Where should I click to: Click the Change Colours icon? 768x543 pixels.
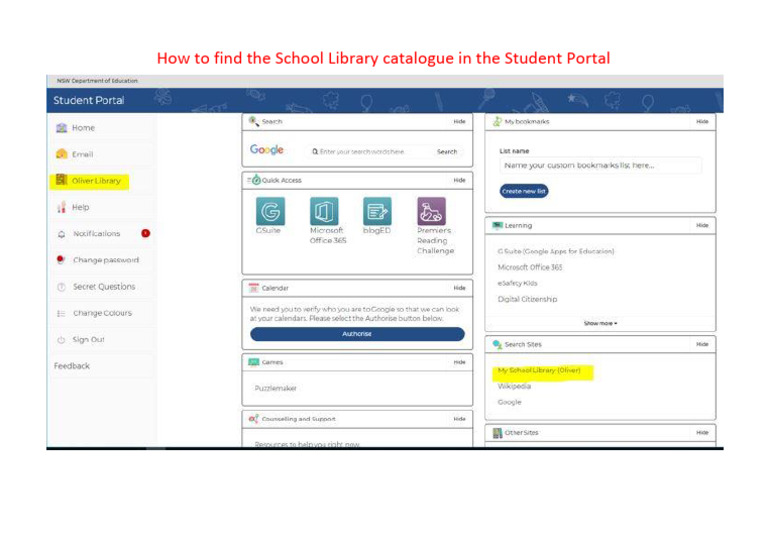pyautogui.click(x=61, y=313)
